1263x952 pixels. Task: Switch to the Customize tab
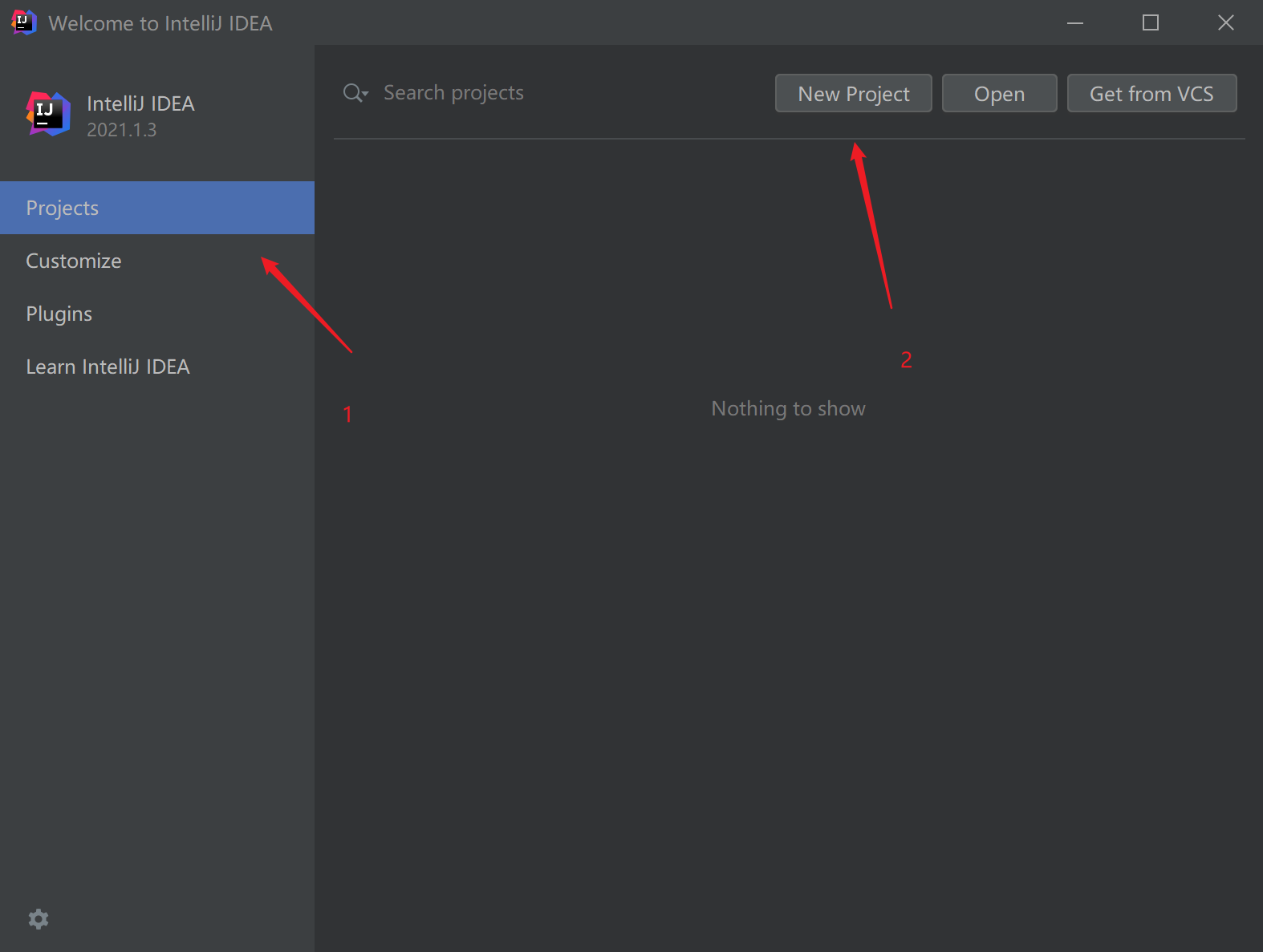(157, 261)
